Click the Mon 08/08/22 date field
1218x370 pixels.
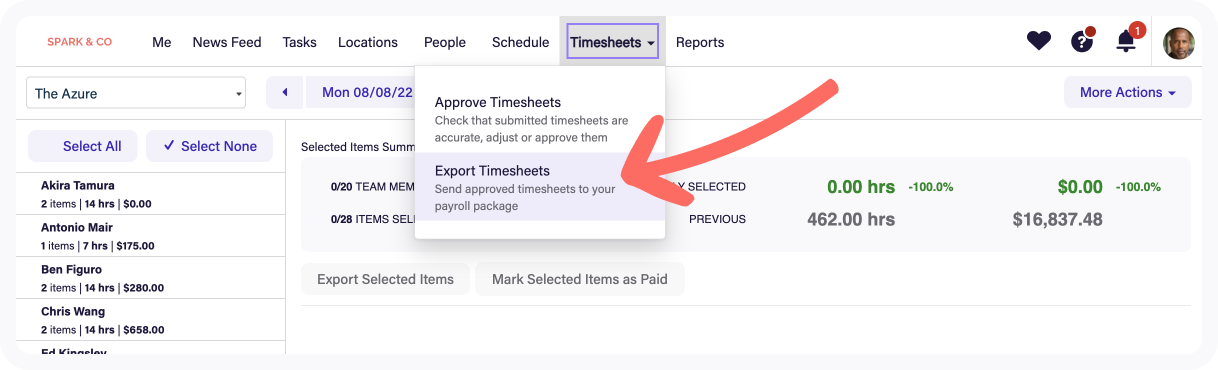pos(366,92)
